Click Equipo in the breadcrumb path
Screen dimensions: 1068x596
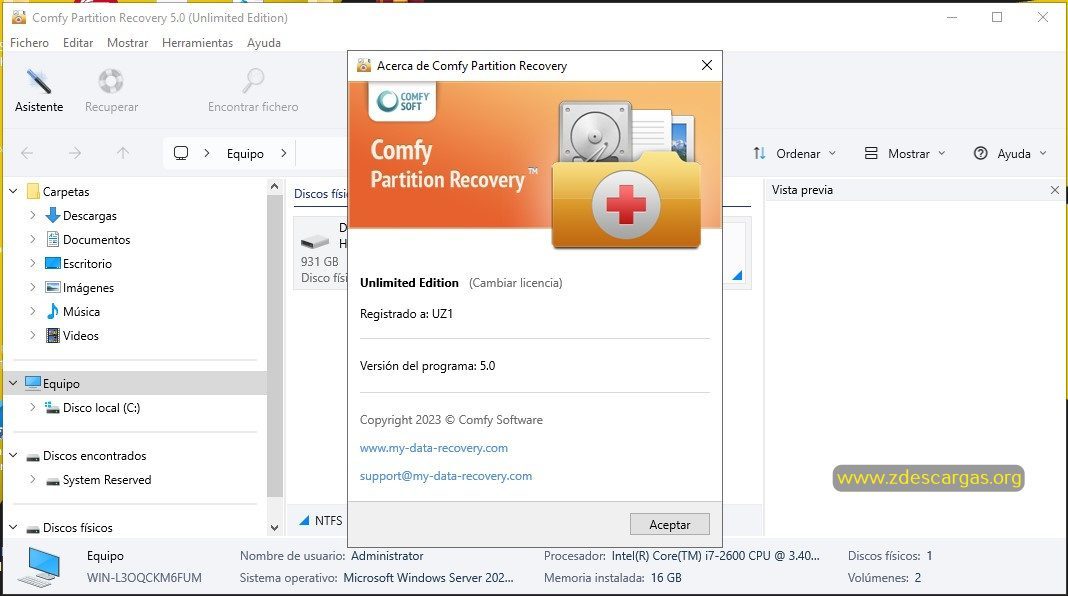click(245, 153)
